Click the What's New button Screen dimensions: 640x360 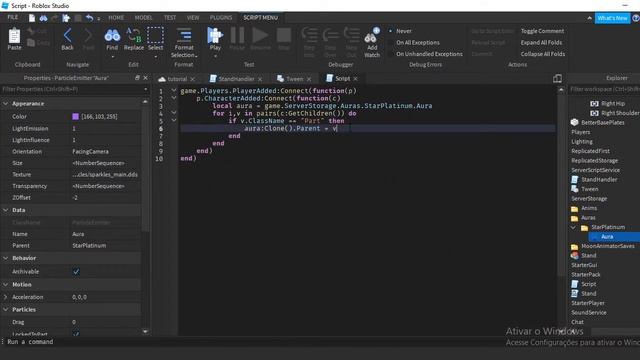(612, 18)
